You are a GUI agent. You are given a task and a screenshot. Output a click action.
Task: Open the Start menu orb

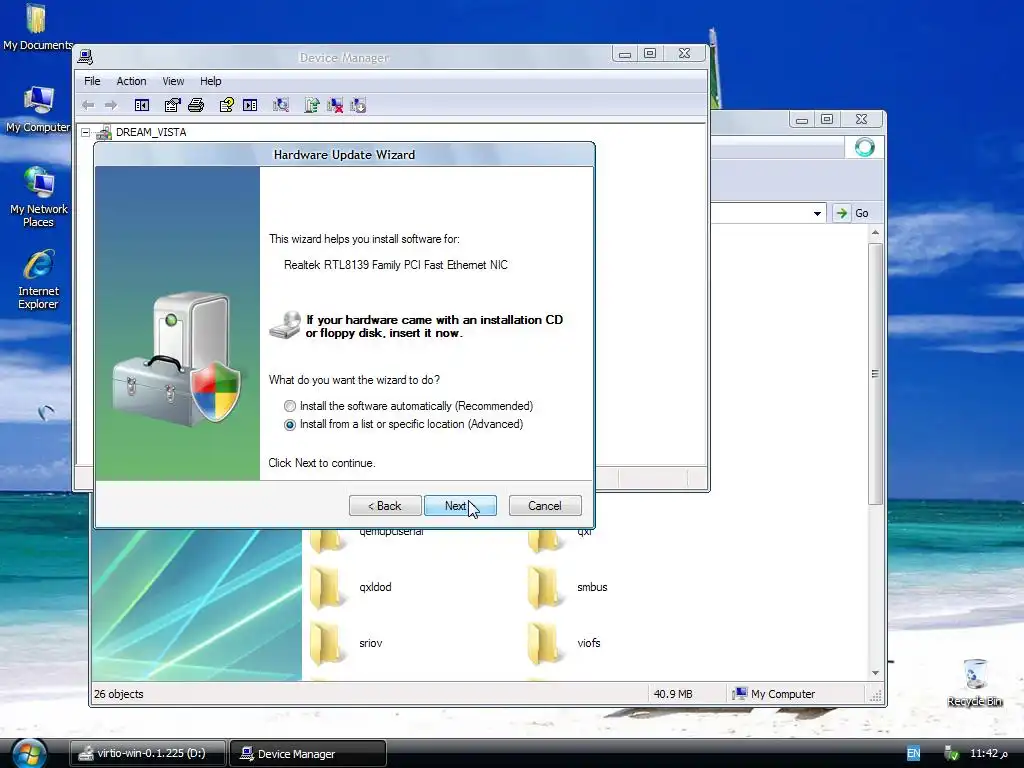(28, 753)
